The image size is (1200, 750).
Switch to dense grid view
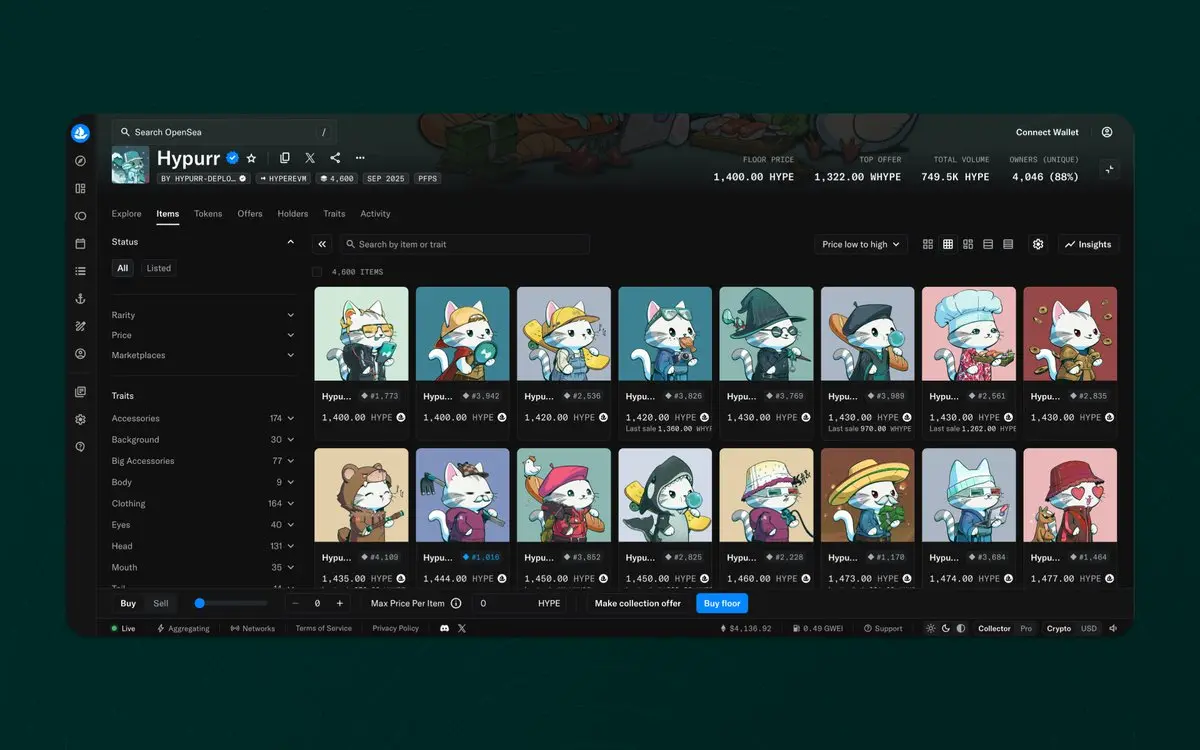pyautogui.click(x=948, y=244)
